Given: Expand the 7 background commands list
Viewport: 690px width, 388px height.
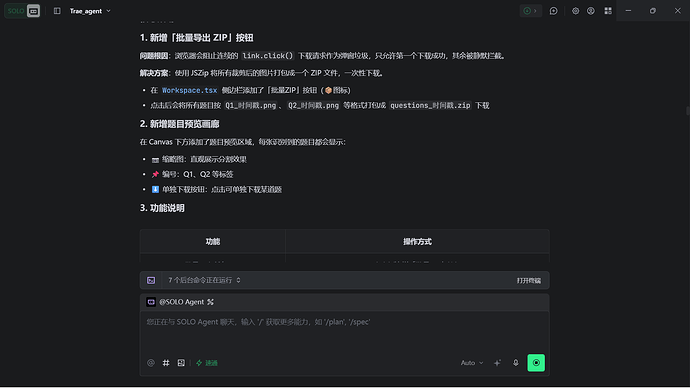Looking at the screenshot, I should pos(205,280).
